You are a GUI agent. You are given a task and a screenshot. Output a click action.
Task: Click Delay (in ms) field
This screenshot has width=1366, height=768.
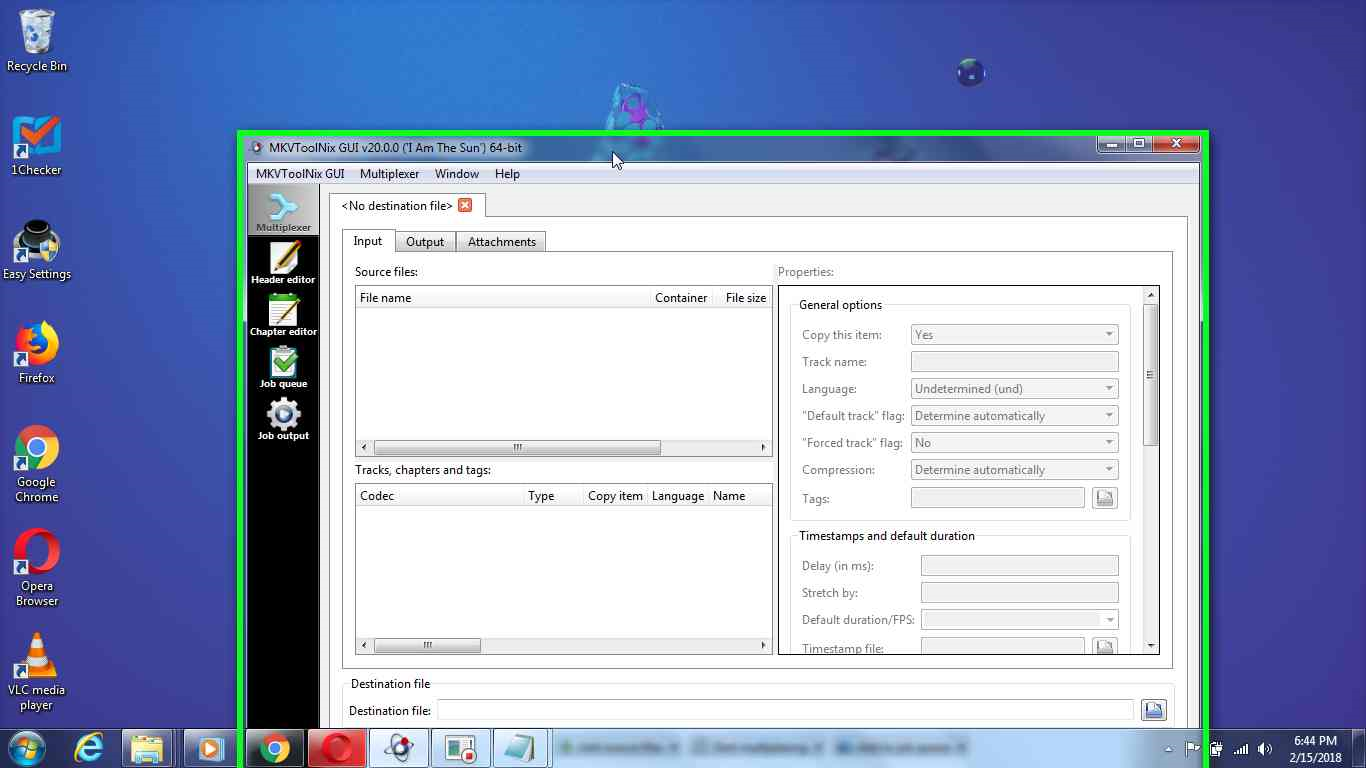pos(1019,566)
